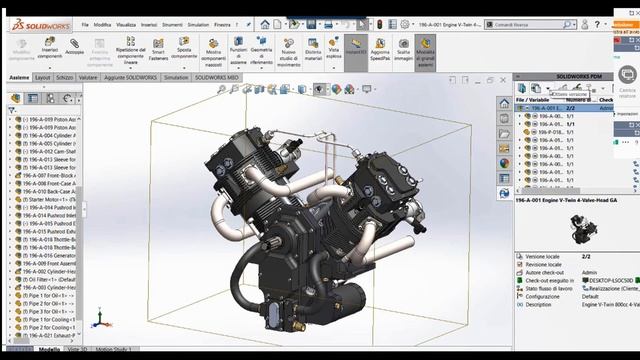Image resolution: width=640 pixels, height=360 pixels.
Task: Open the SOLIDWORKS MBD tab
Action: coord(217,78)
